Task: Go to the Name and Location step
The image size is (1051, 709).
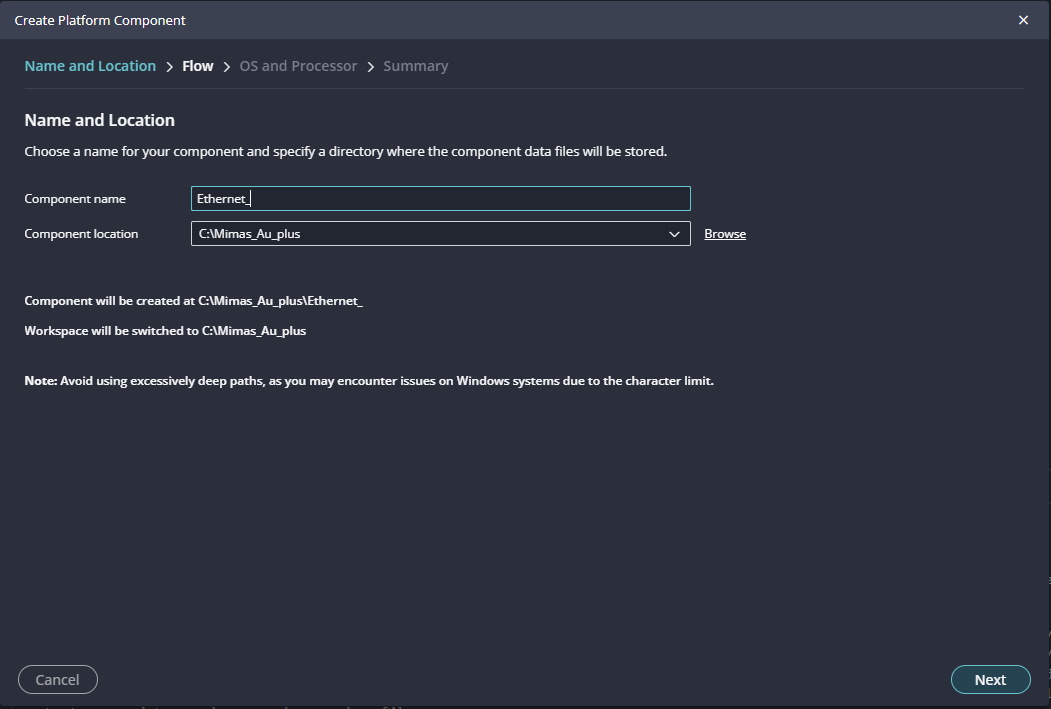Action: point(90,66)
